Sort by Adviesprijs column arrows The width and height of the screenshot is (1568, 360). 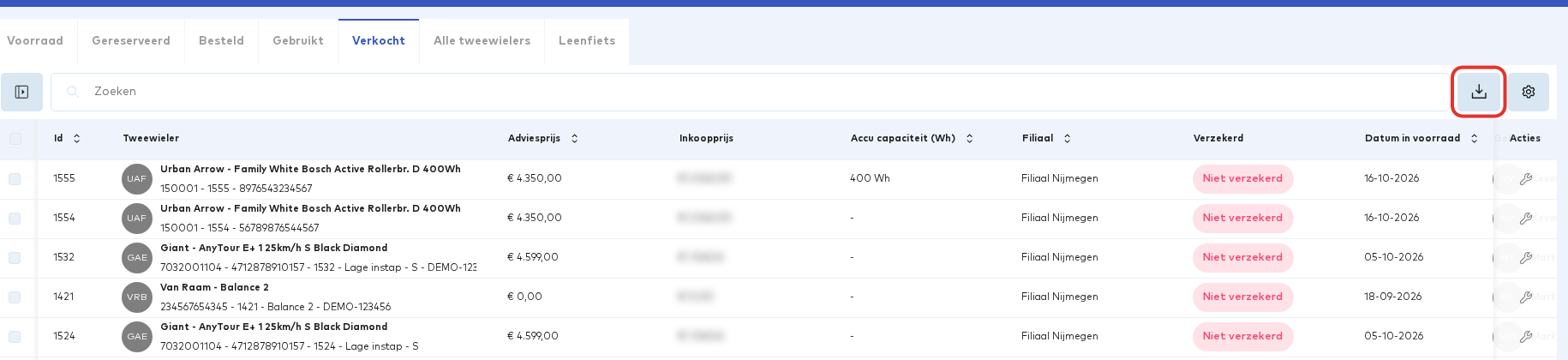pos(575,138)
